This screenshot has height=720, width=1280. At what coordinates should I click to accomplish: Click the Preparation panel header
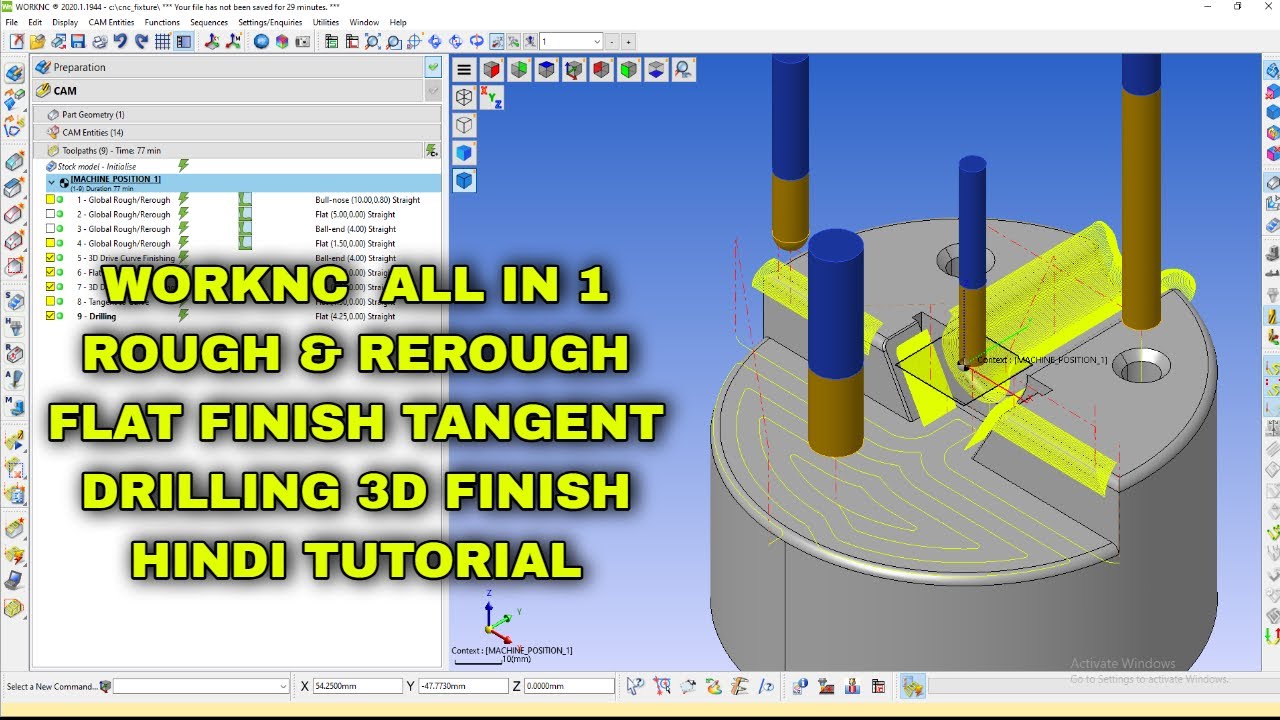click(229, 67)
